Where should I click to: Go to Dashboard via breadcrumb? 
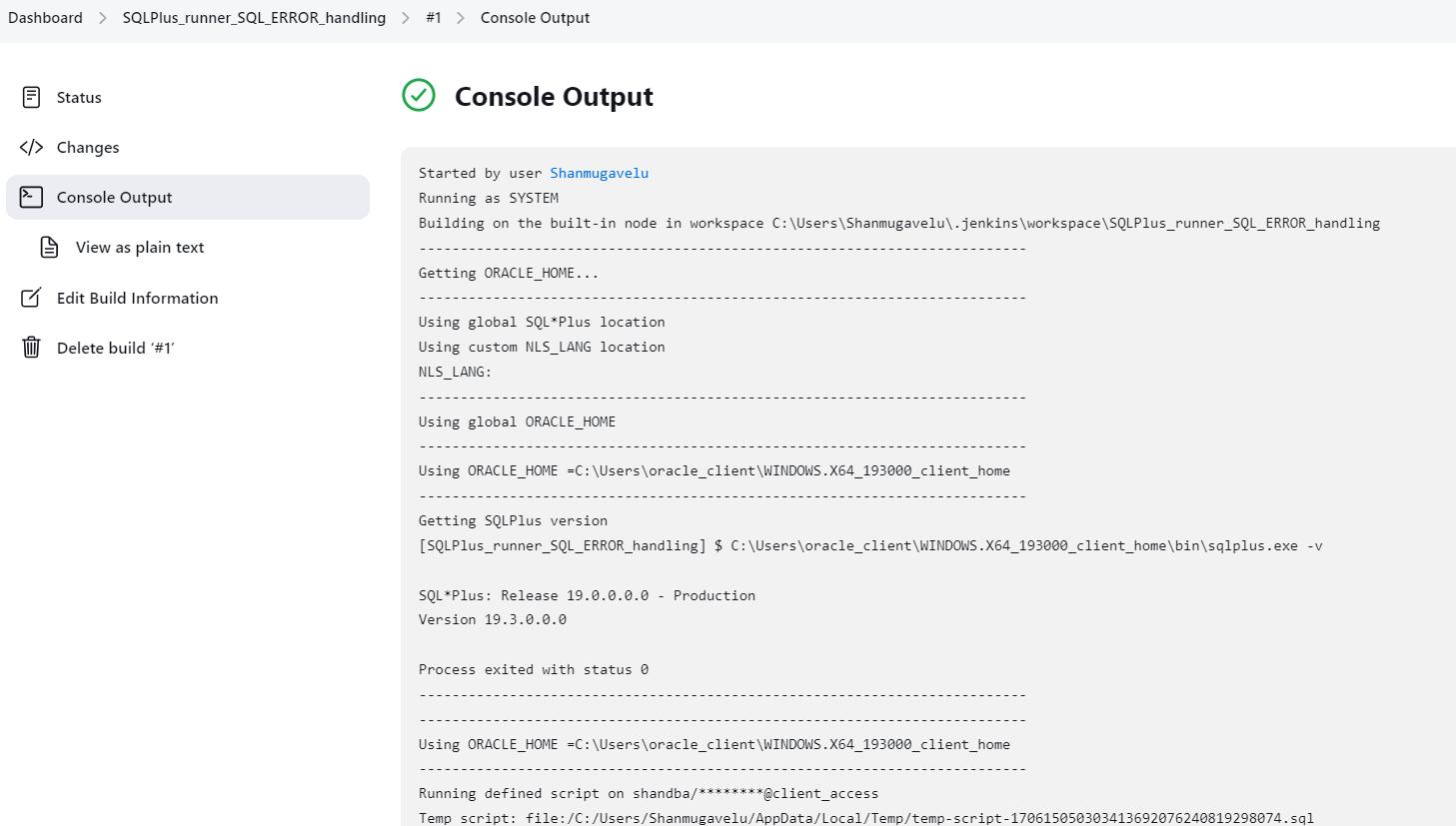tap(45, 18)
